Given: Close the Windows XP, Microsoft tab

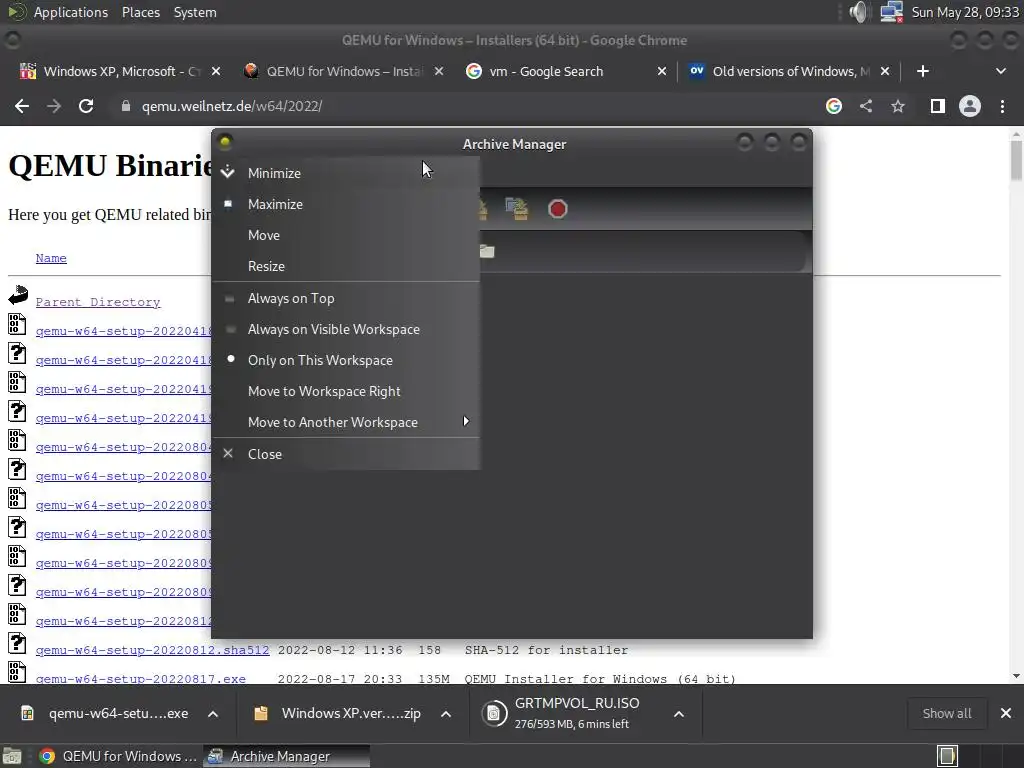Looking at the screenshot, I should [x=216, y=71].
